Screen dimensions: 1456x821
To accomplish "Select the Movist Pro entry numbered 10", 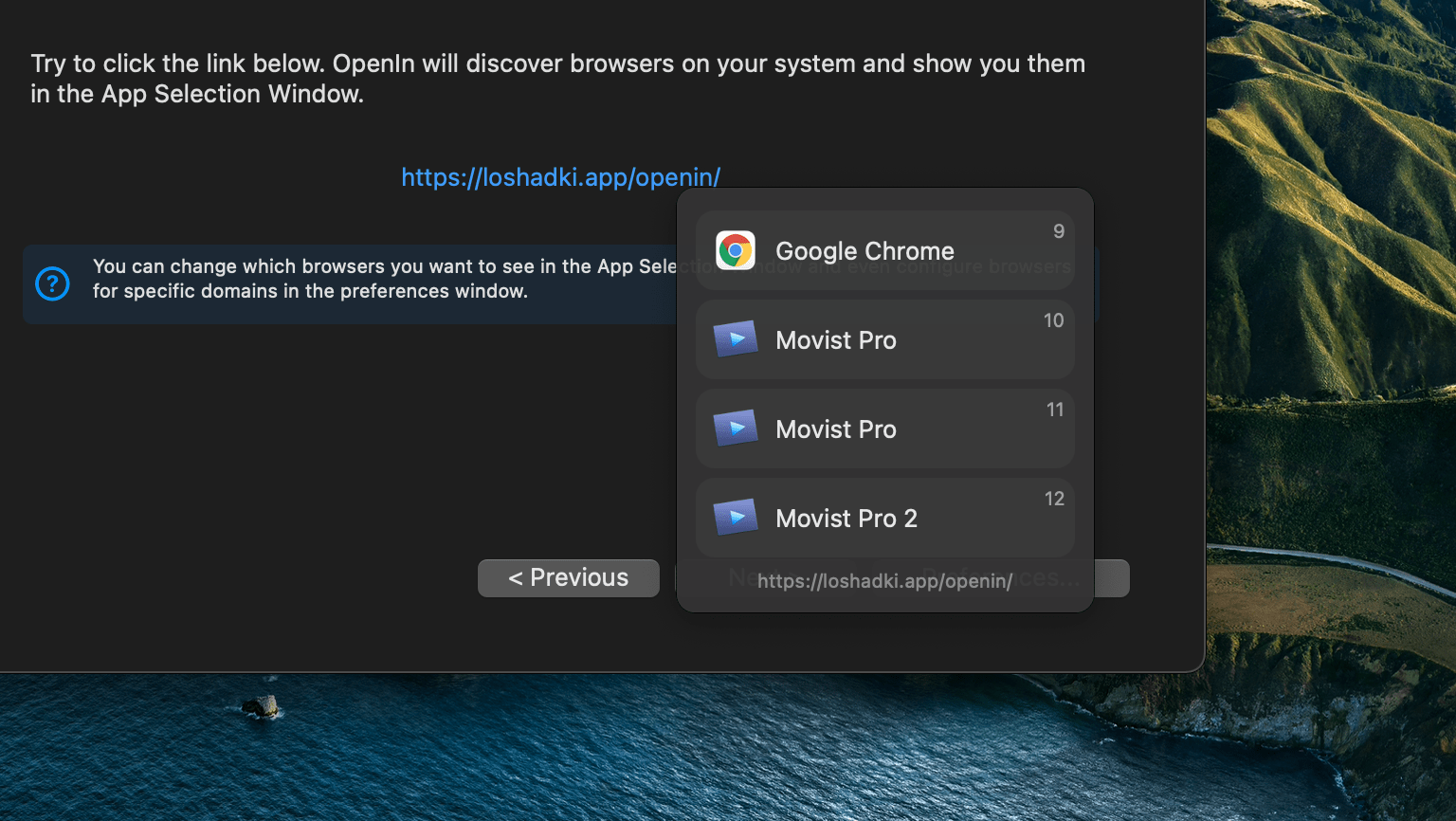I will 885,339.
